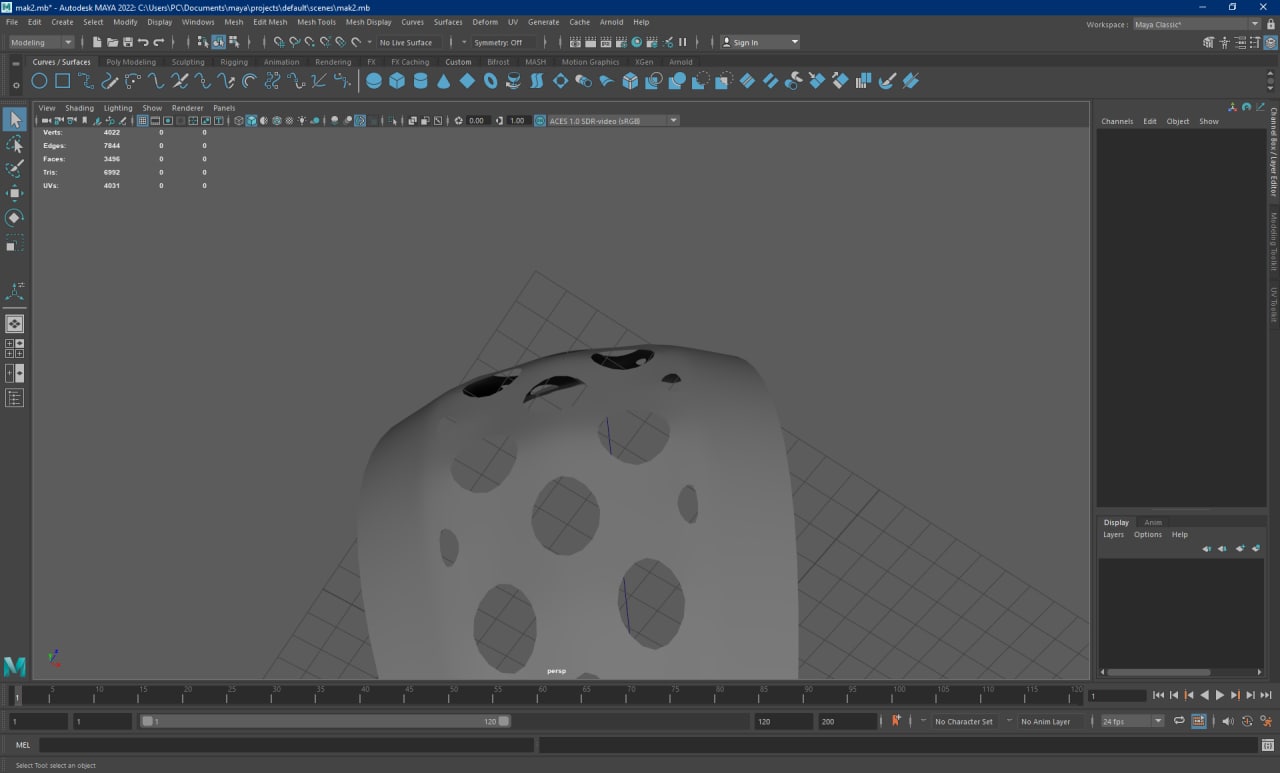Select the Pencil Curve tool
Screen dimensions: 1280x773
(x=110, y=81)
